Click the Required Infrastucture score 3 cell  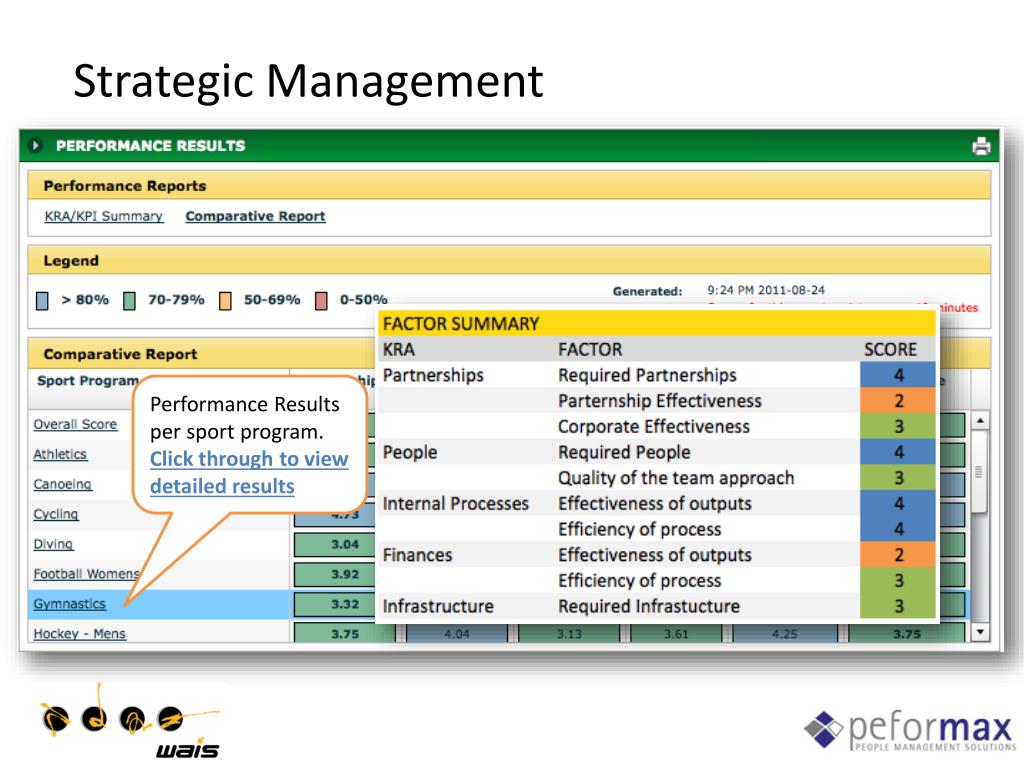(898, 607)
